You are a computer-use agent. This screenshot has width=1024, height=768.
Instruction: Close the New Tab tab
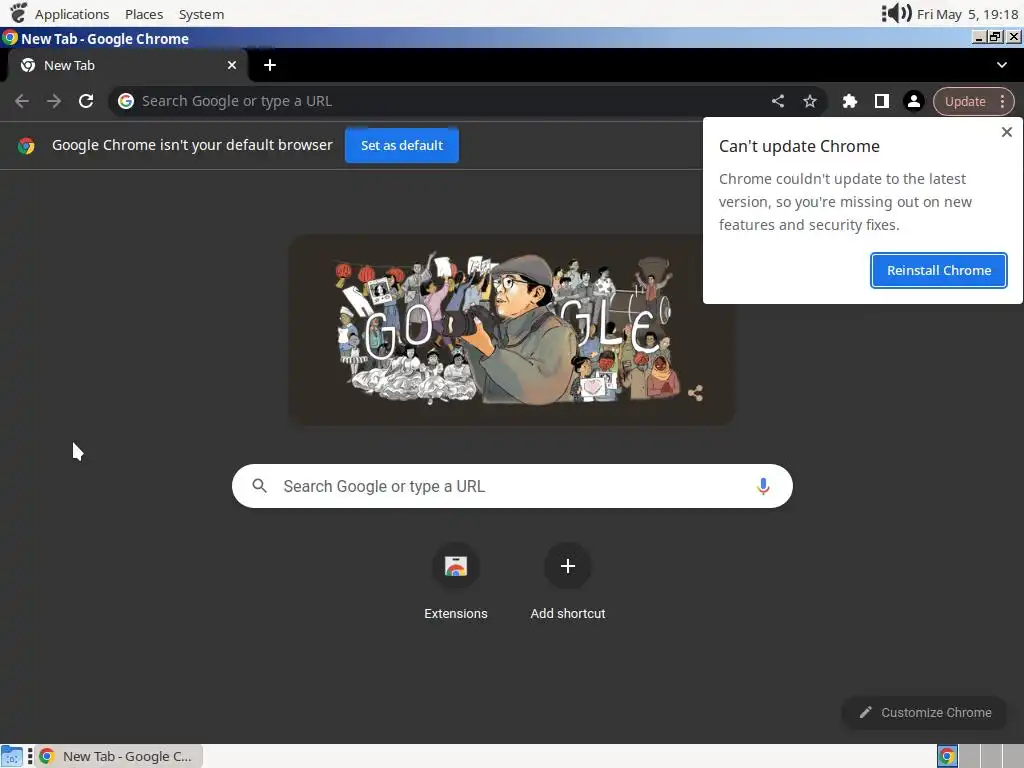[232, 65]
